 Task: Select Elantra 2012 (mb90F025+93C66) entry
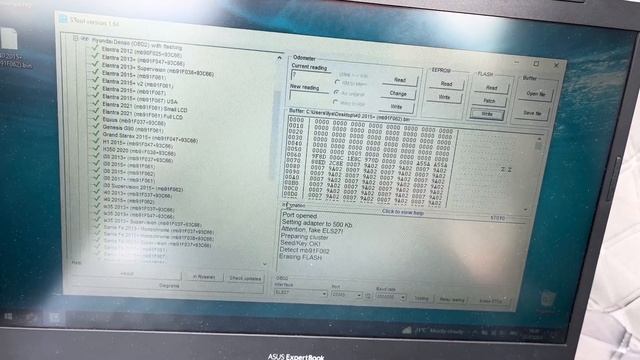[142, 52]
